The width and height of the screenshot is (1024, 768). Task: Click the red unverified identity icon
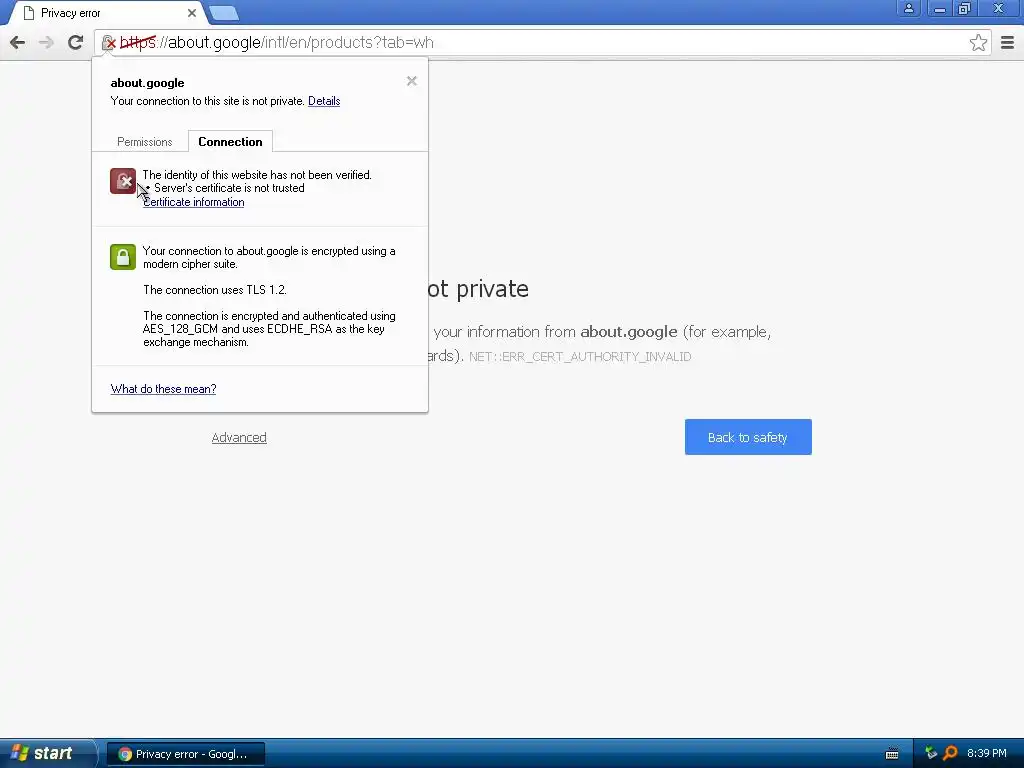pyautogui.click(x=123, y=181)
